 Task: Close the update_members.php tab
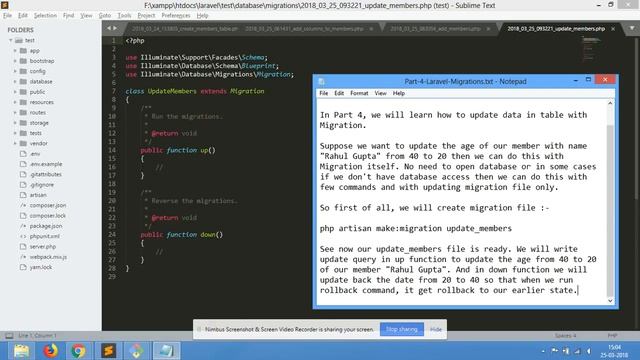(x=613, y=29)
